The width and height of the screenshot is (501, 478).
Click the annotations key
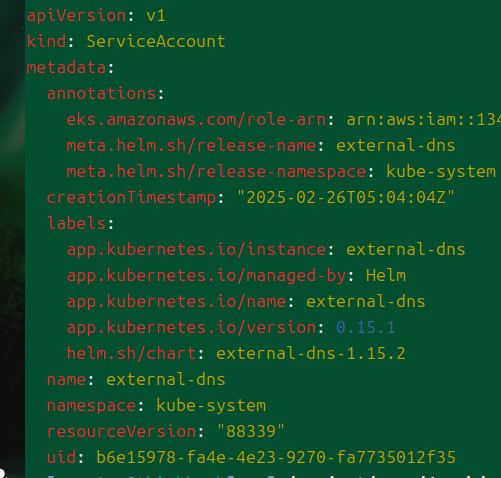point(101,94)
